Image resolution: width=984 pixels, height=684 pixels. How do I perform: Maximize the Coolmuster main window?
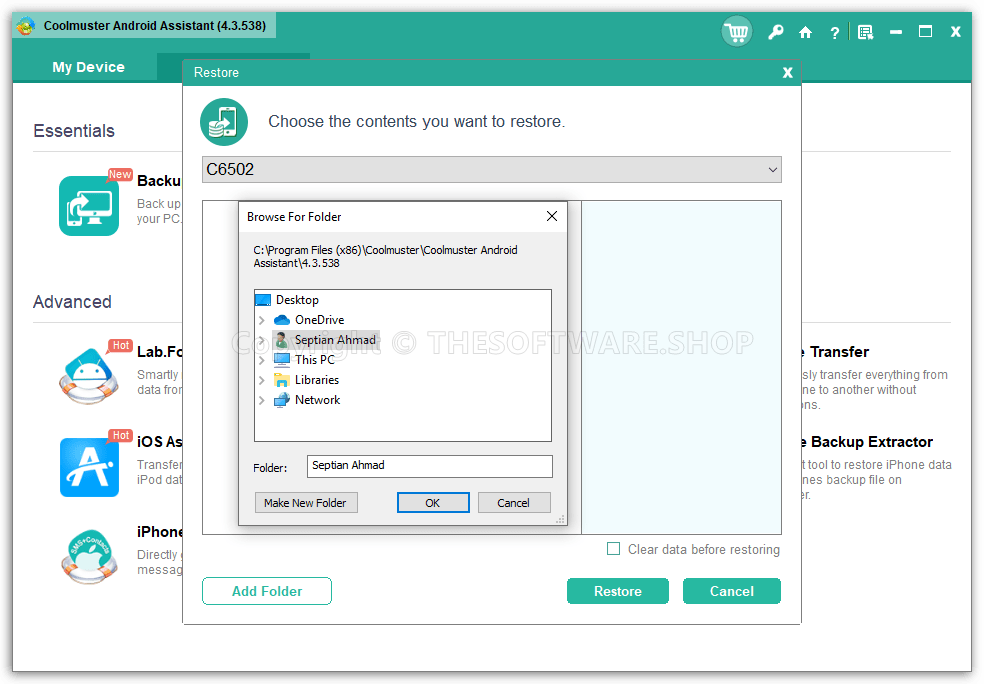[x=925, y=32]
